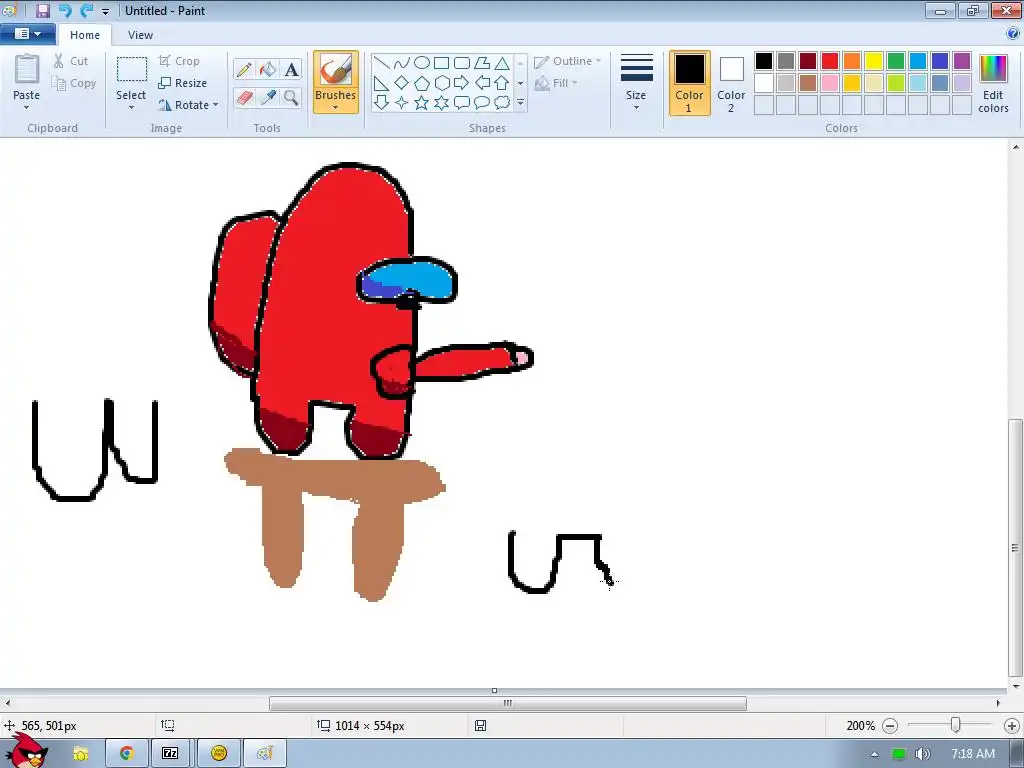The height and width of the screenshot is (768, 1024).
Task: Click the Cut button
Action: point(71,61)
